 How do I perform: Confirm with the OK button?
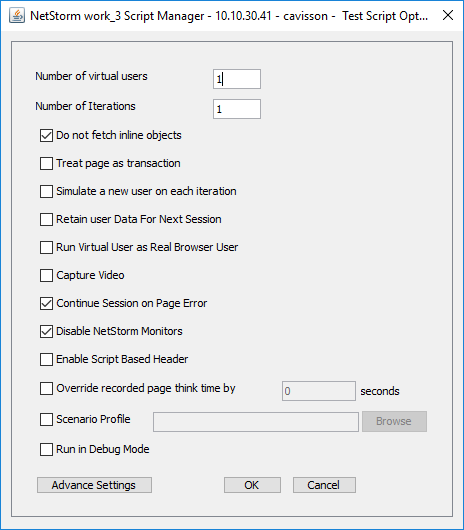point(252,485)
